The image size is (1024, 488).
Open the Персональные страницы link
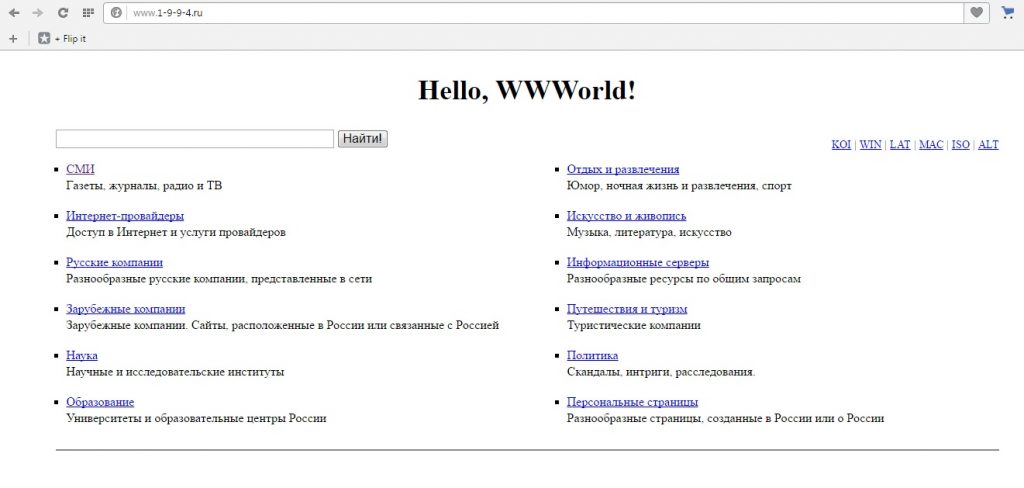(632, 402)
